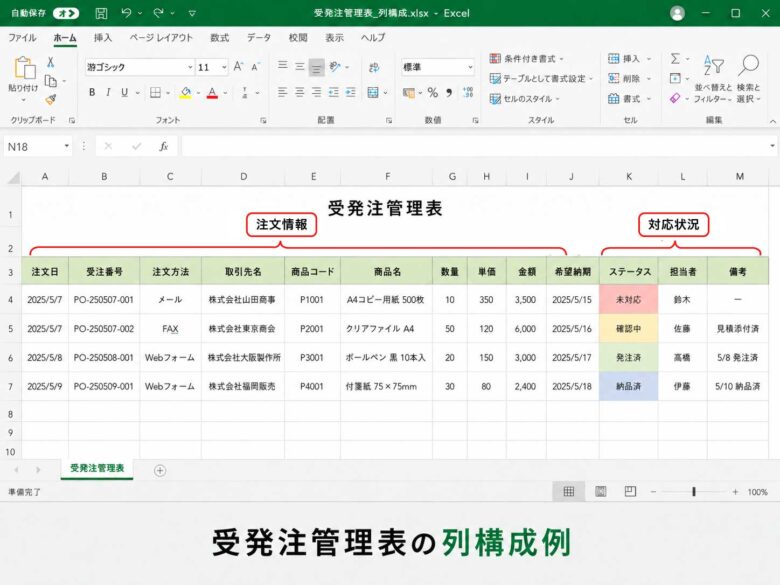Click Insert Function fx icon
This screenshot has height=585, width=780.
pos(164,146)
